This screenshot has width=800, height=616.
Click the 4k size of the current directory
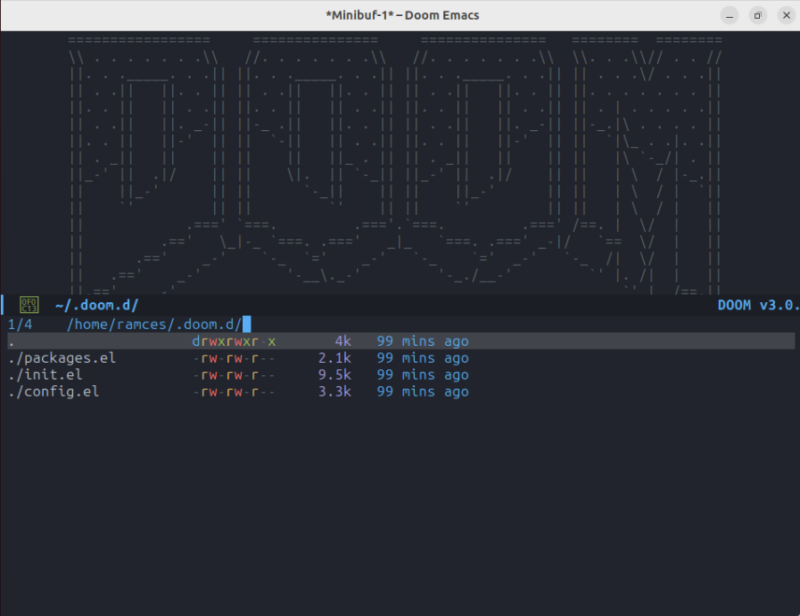pyautogui.click(x=342, y=340)
